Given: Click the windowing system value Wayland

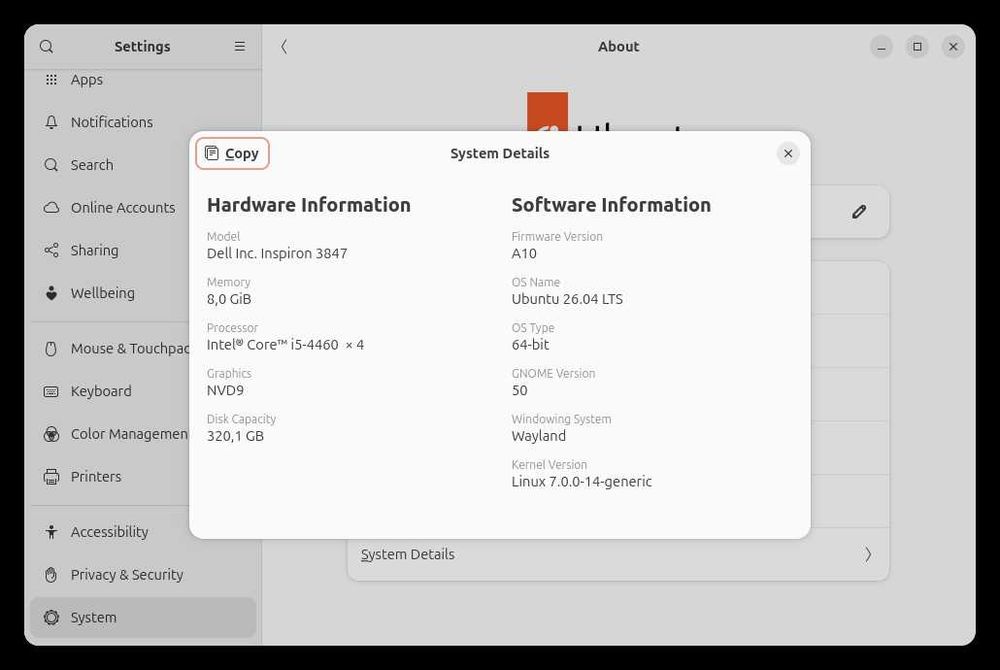Looking at the screenshot, I should 538,436.
